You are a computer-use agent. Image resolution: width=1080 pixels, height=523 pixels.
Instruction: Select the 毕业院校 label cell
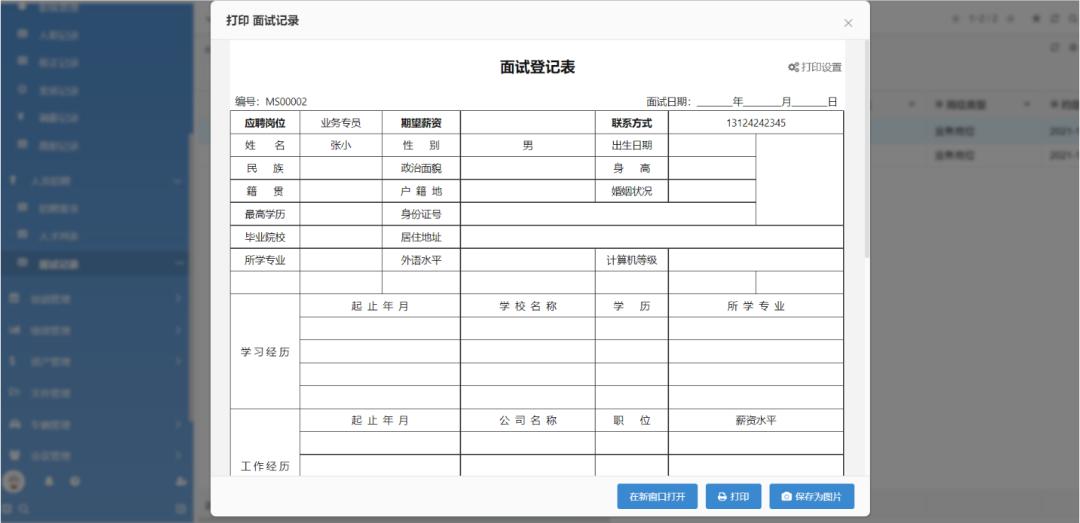(265, 237)
